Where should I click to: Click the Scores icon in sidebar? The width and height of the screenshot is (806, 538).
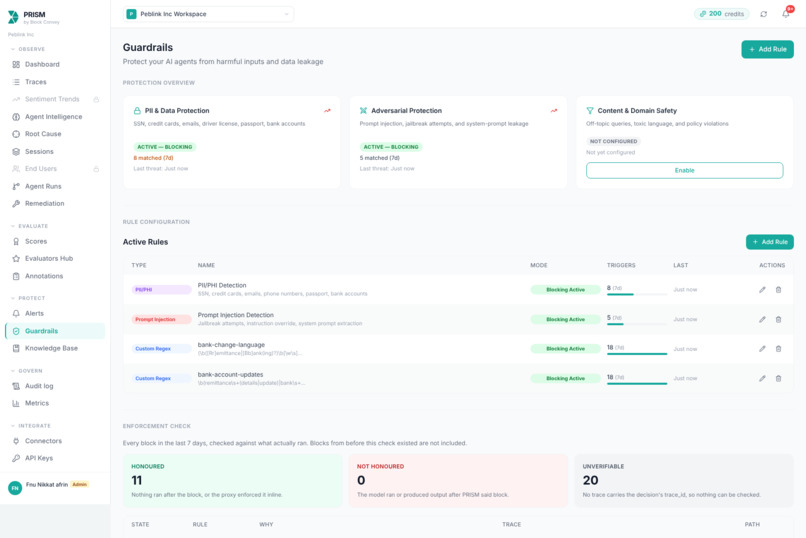[x=16, y=241]
